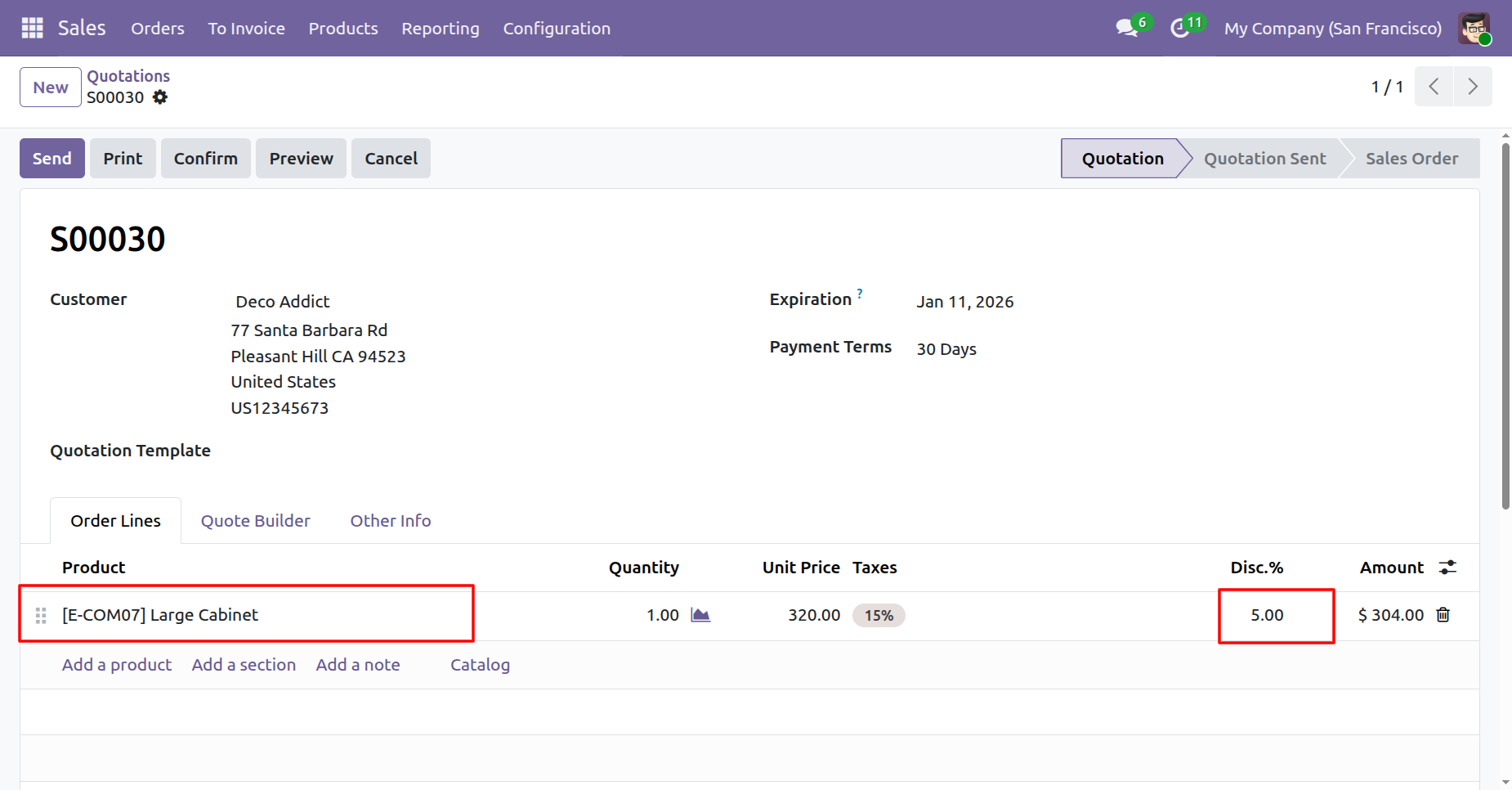Click the user avatar in top bar
Screen dimensions: 1512x790
(1474, 29)
